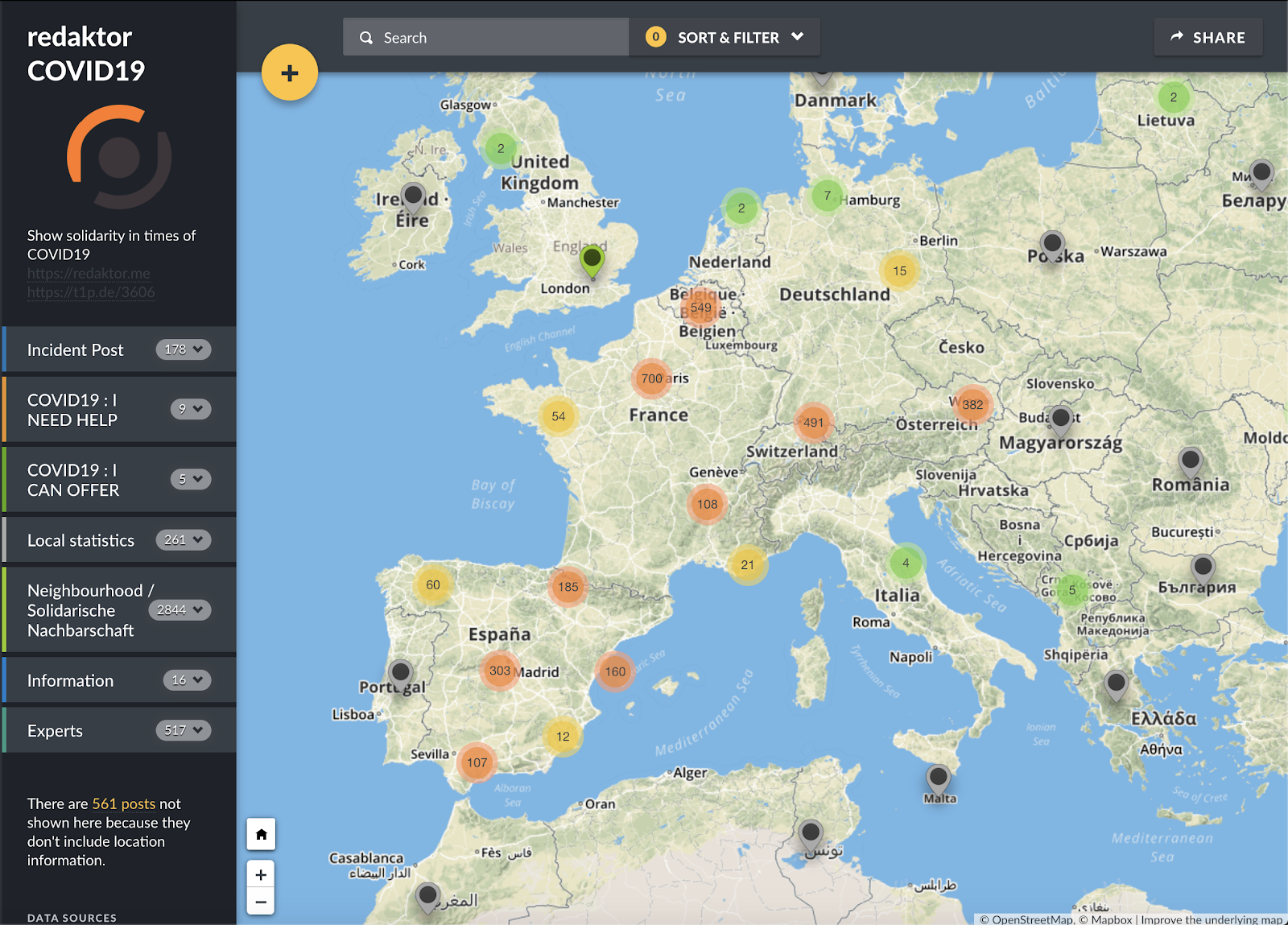Screen dimensions: 1288x925
Task: Click into the Search input field
Action: tap(485, 38)
